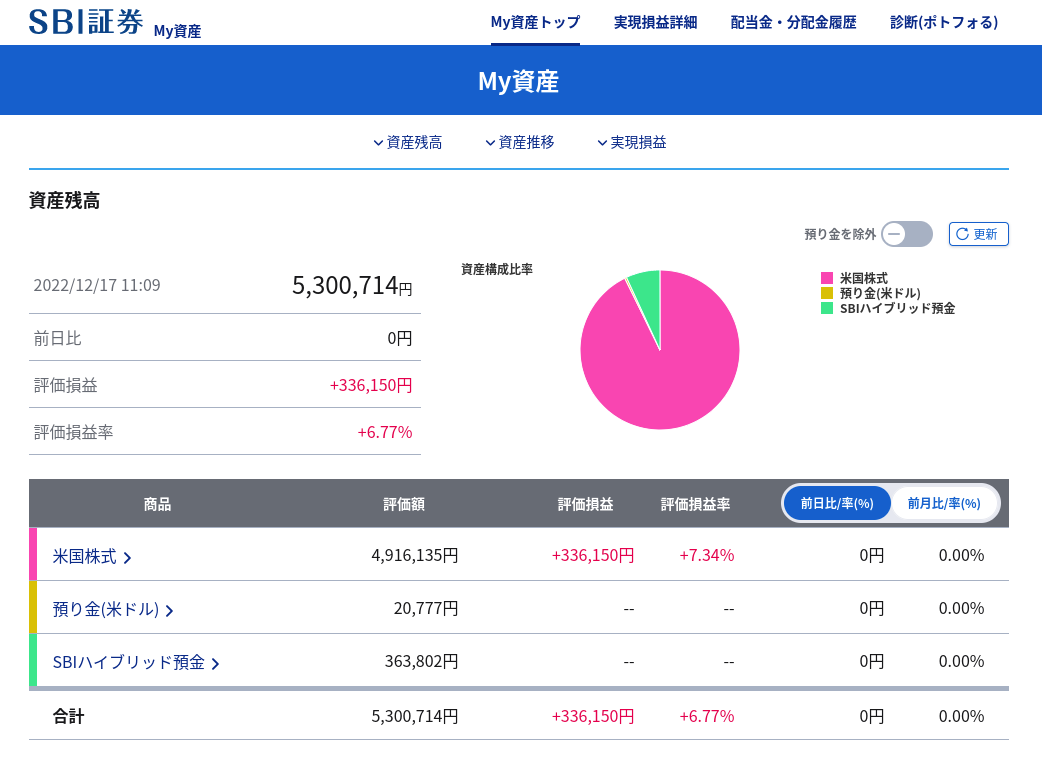The width and height of the screenshot is (1042, 768).
Task: Open the My資産トップ tab
Action: click(x=535, y=23)
